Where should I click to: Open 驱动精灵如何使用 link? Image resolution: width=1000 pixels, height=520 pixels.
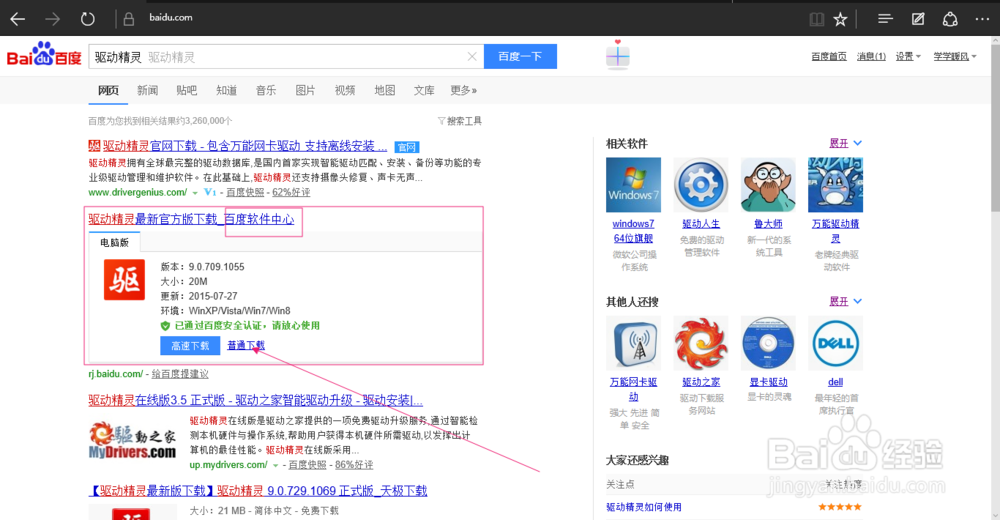[643, 507]
